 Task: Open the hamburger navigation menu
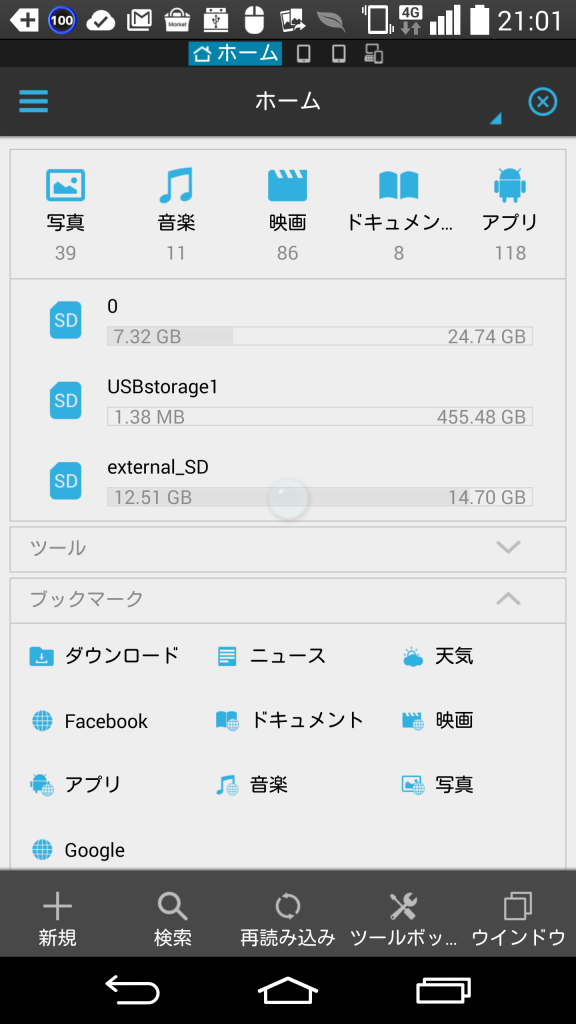point(33,101)
